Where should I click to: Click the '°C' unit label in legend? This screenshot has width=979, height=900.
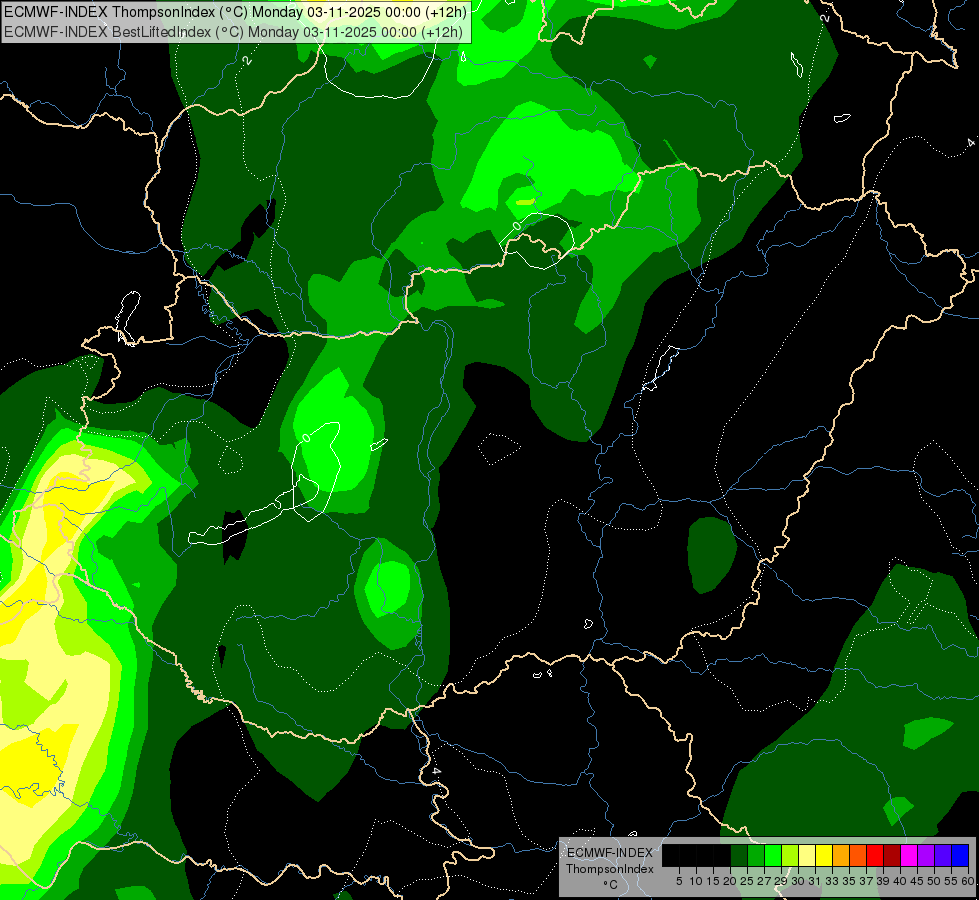point(611,885)
